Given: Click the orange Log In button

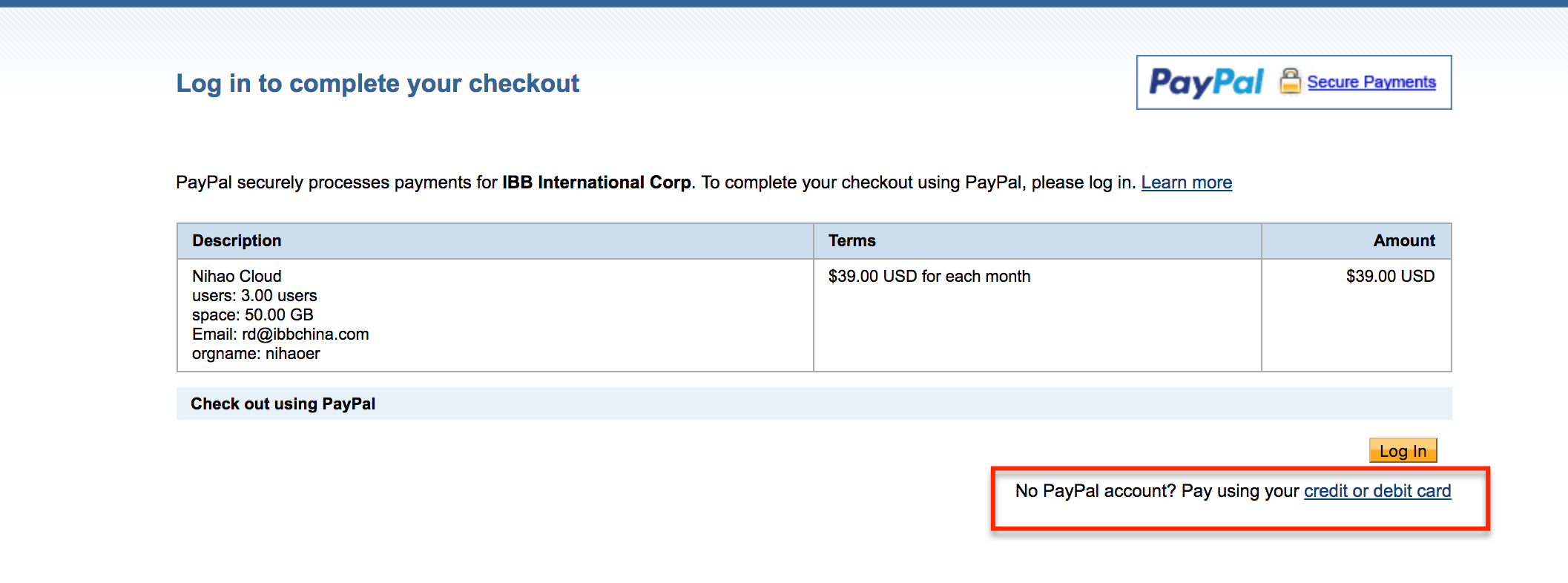Looking at the screenshot, I should 1403,451.
